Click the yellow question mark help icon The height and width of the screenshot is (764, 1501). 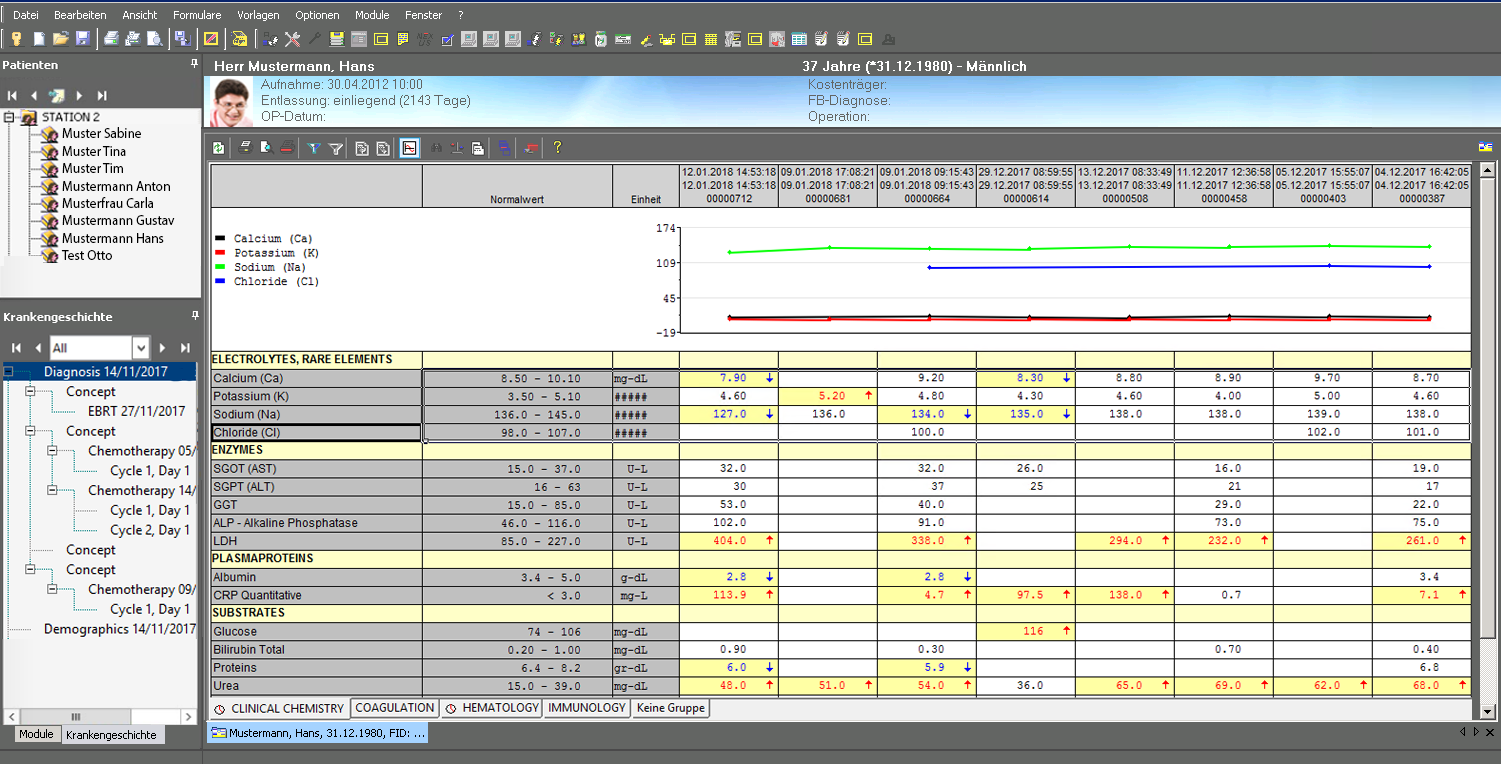tap(557, 148)
